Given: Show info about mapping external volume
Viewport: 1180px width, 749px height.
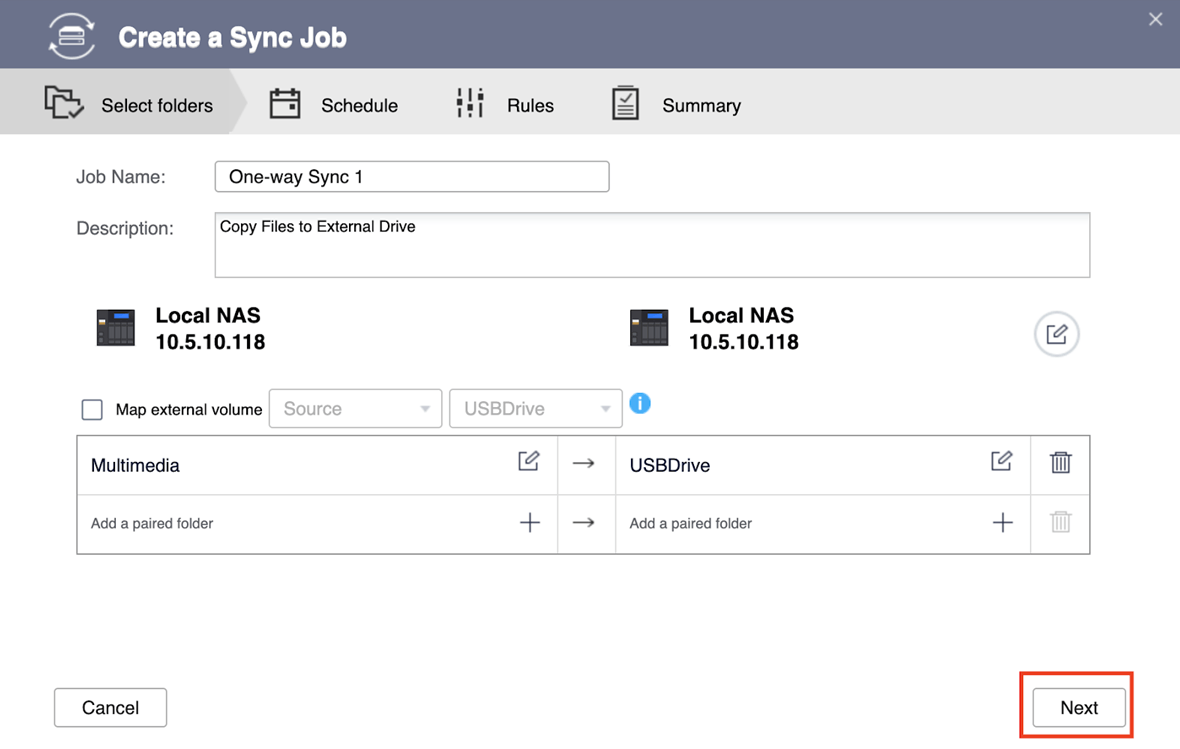Looking at the screenshot, I should click(640, 403).
